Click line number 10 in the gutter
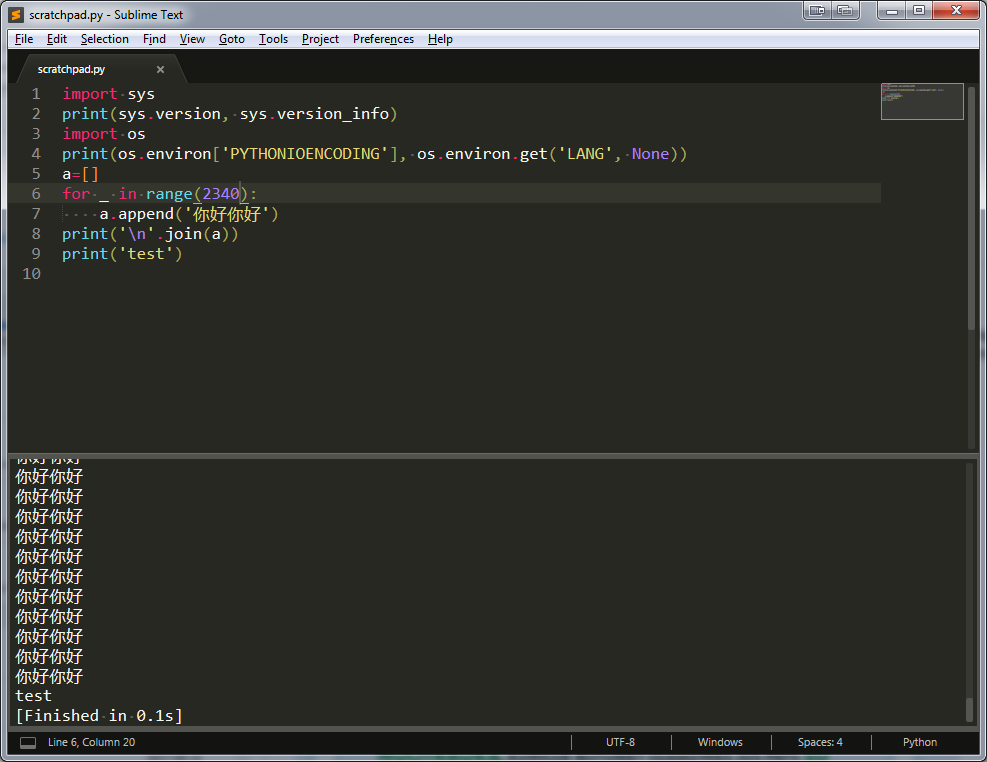The width and height of the screenshot is (987, 762). [31, 274]
